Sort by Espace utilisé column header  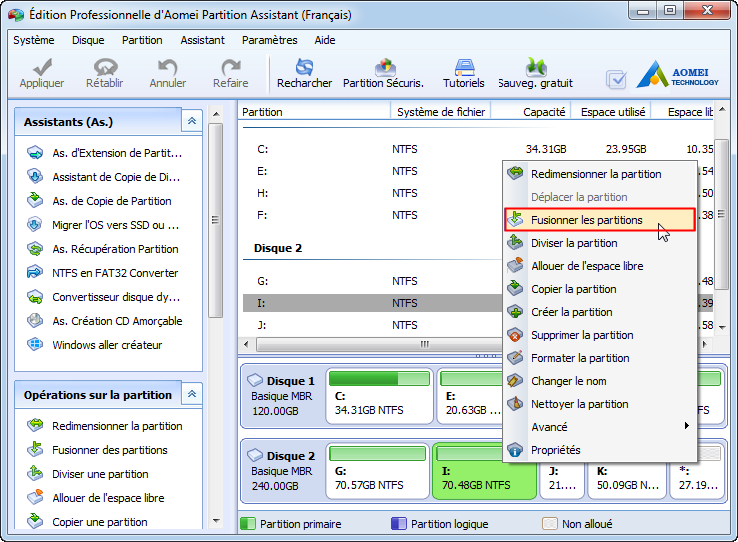coord(611,112)
